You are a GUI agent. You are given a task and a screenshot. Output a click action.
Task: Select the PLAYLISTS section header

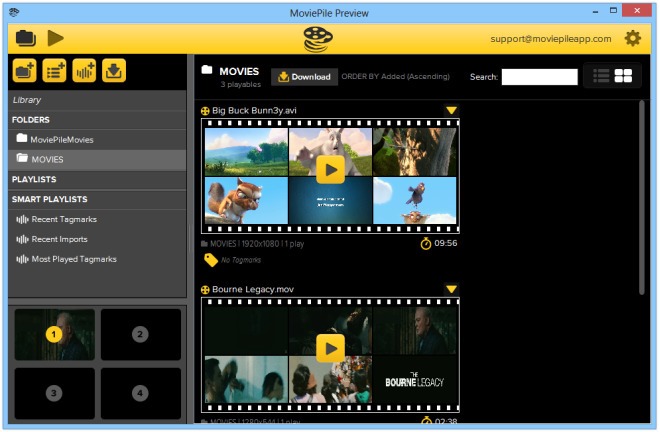click(x=34, y=179)
